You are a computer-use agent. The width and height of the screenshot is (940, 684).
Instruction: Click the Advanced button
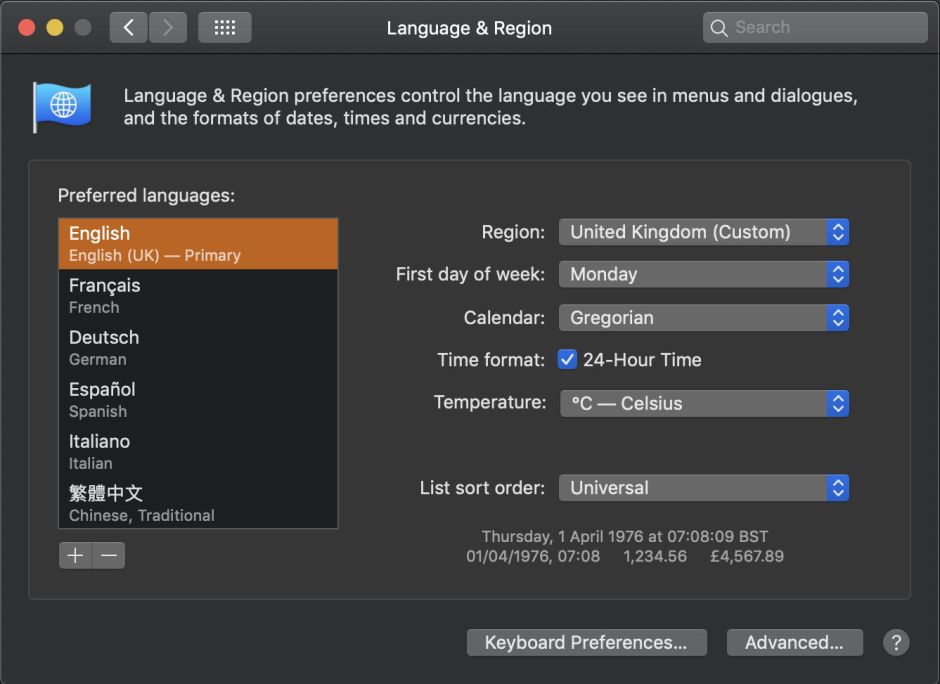(794, 642)
